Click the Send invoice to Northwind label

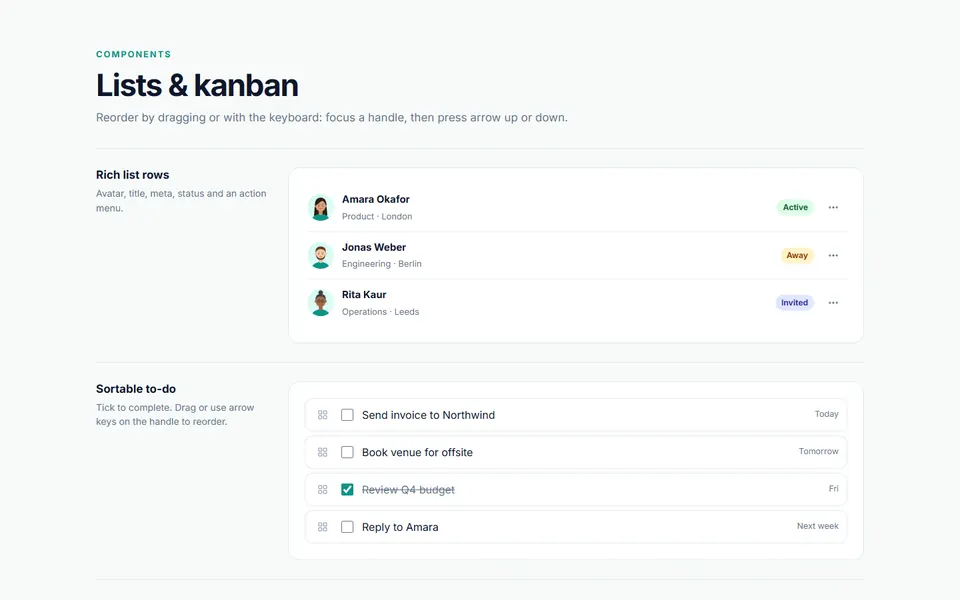429,415
